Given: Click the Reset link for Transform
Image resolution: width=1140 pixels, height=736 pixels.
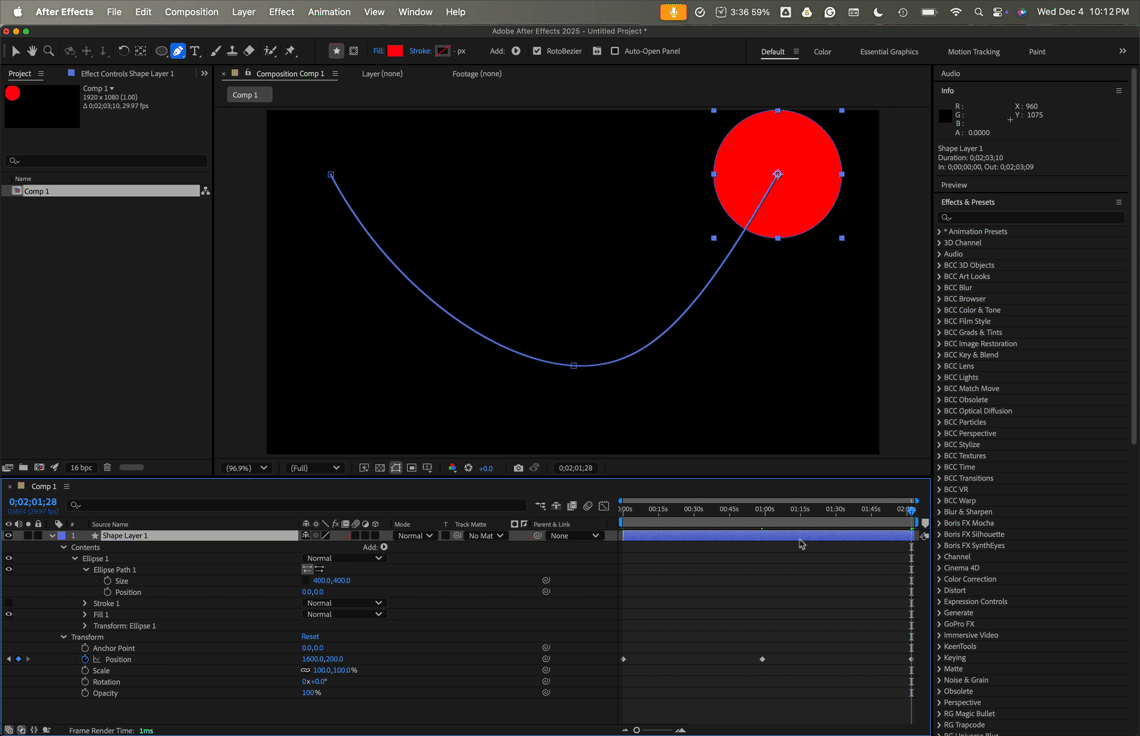Looking at the screenshot, I should (310, 636).
